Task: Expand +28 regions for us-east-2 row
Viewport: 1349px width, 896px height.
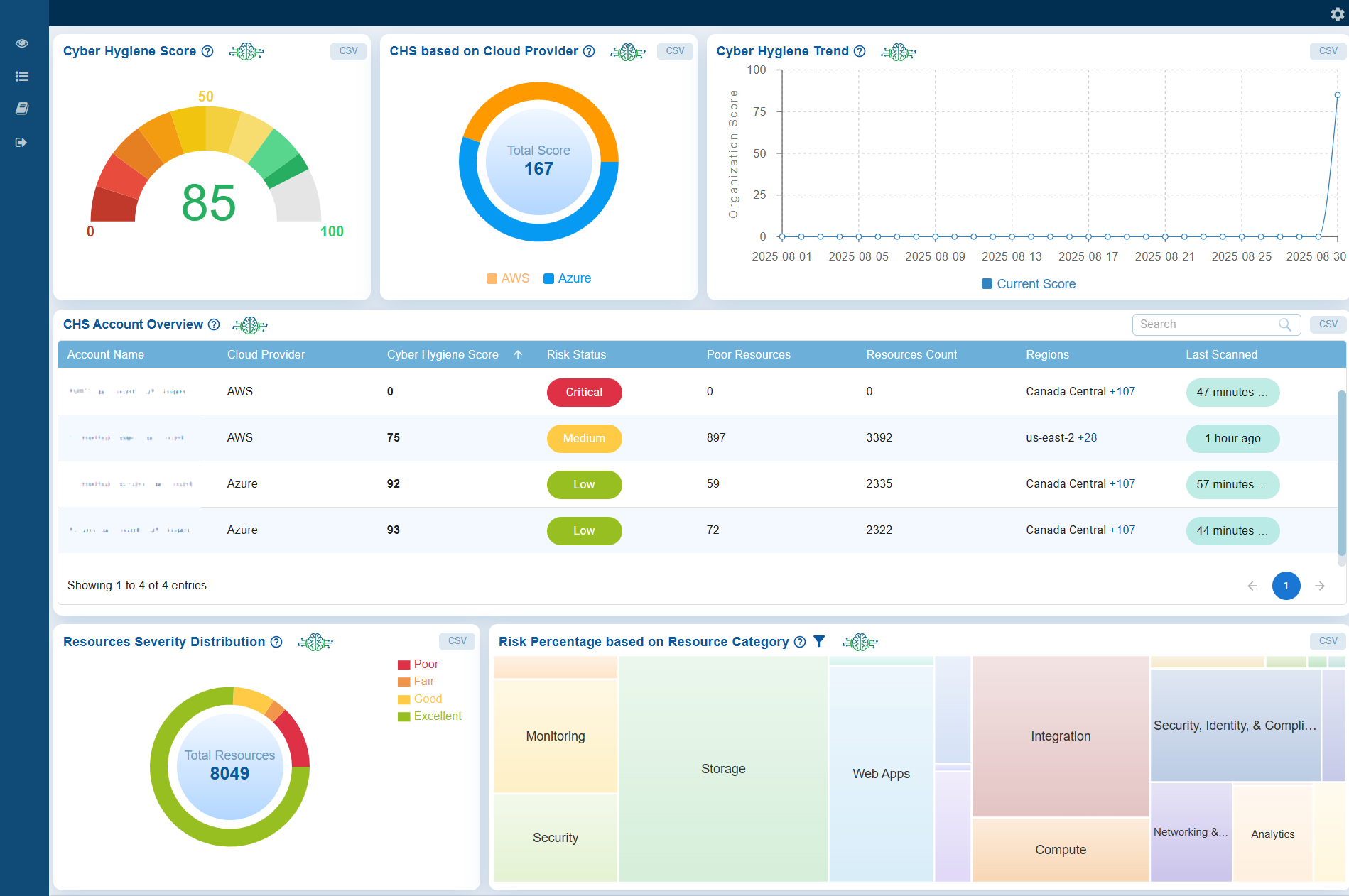Action: pos(1087,438)
